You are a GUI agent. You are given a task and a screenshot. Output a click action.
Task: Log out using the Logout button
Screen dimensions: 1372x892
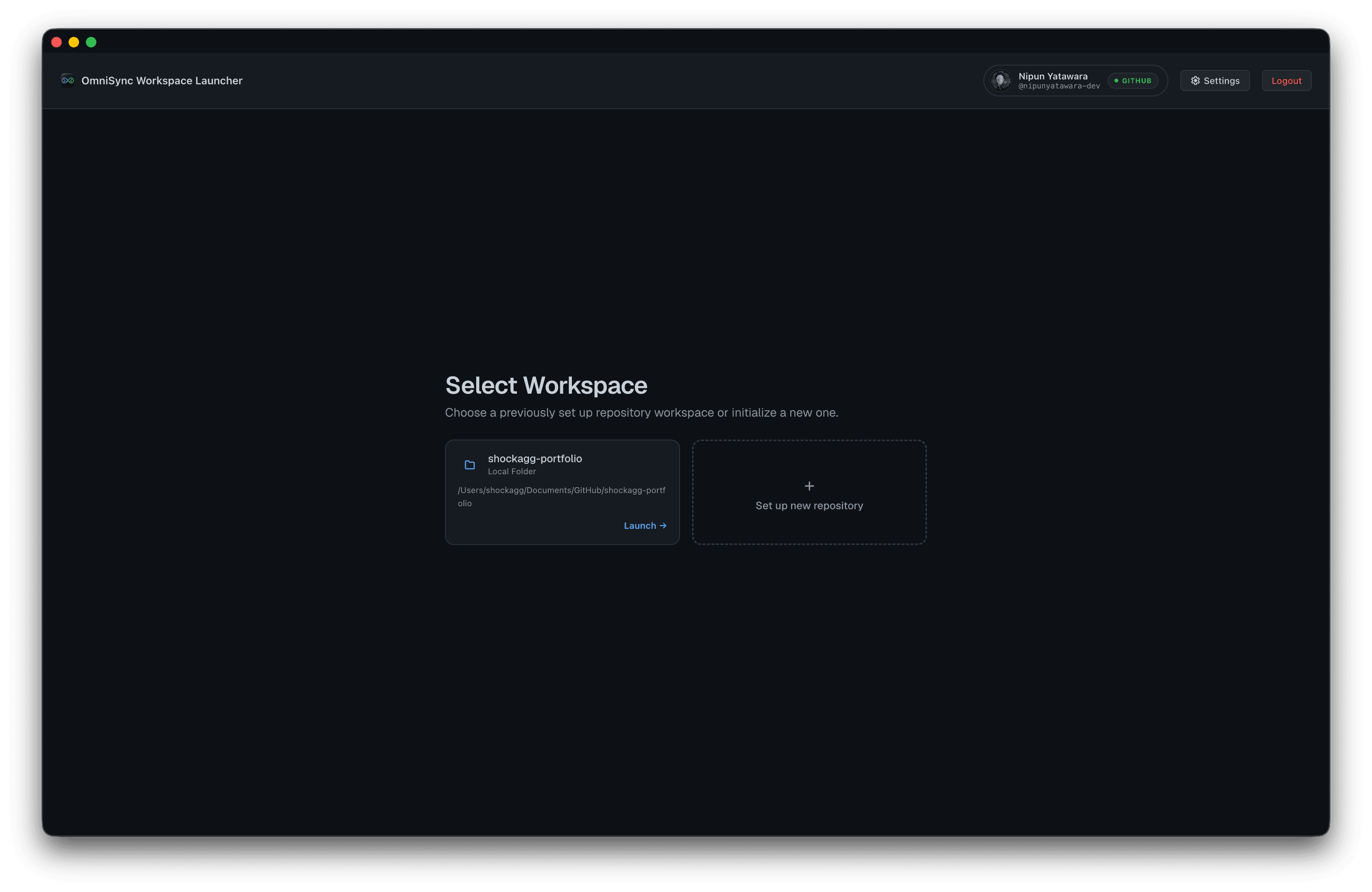pos(1286,81)
